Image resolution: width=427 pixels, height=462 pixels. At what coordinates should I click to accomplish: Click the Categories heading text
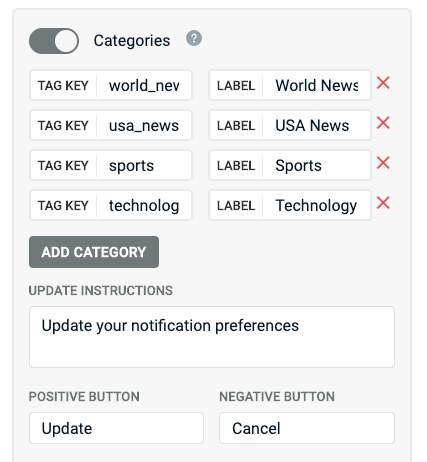coord(132,41)
